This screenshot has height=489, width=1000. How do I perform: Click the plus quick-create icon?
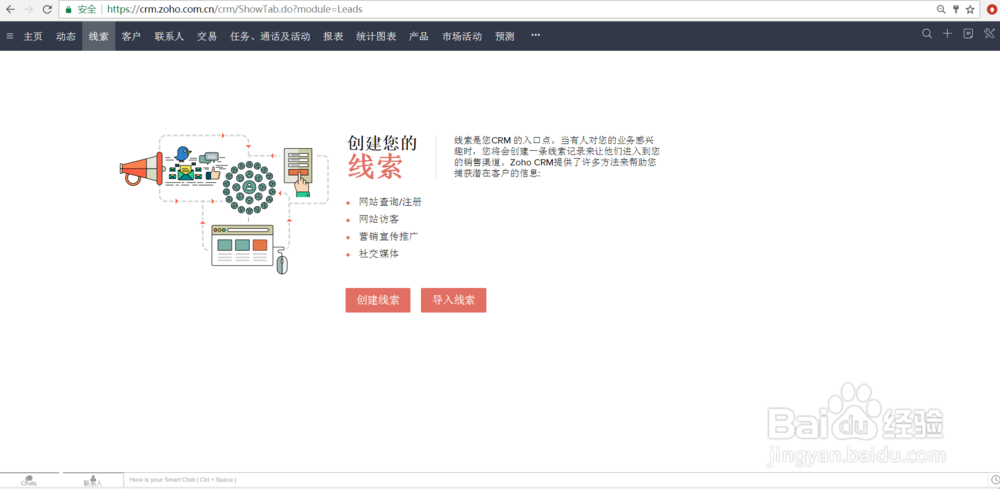tap(948, 34)
